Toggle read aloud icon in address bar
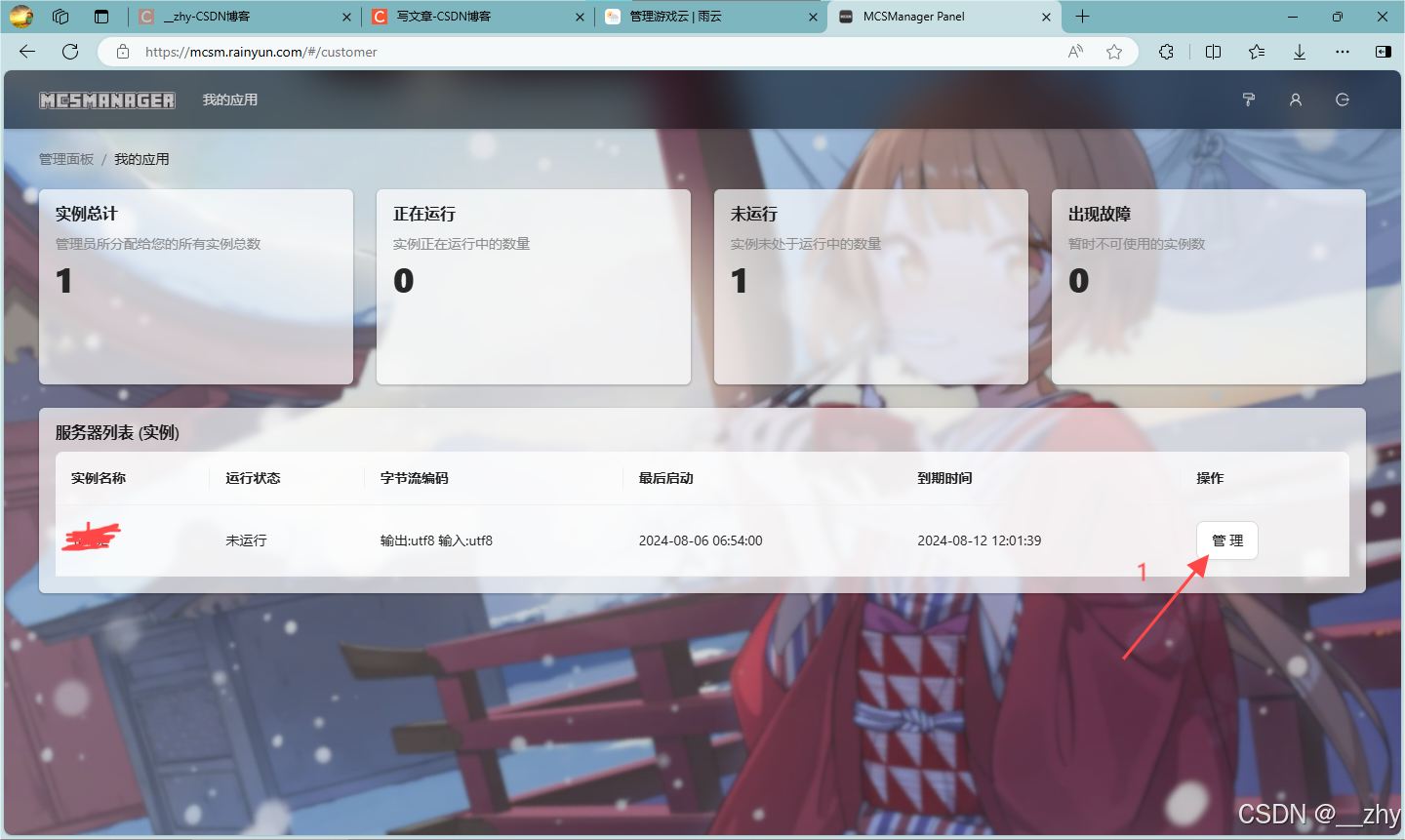This screenshot has height=840, width=1405. pyautogui.click(x=1075, y=52)
